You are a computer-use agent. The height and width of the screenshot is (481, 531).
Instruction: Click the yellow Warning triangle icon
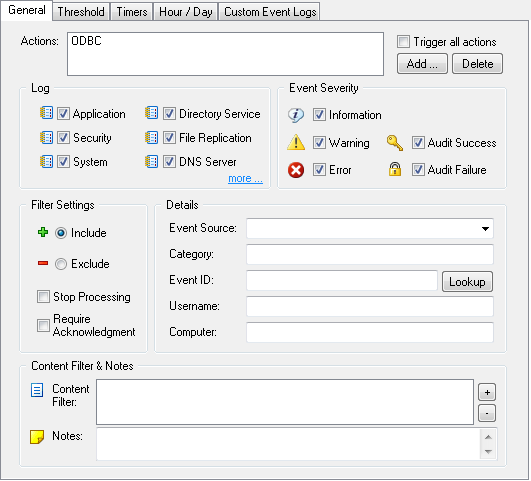[296, 142]
